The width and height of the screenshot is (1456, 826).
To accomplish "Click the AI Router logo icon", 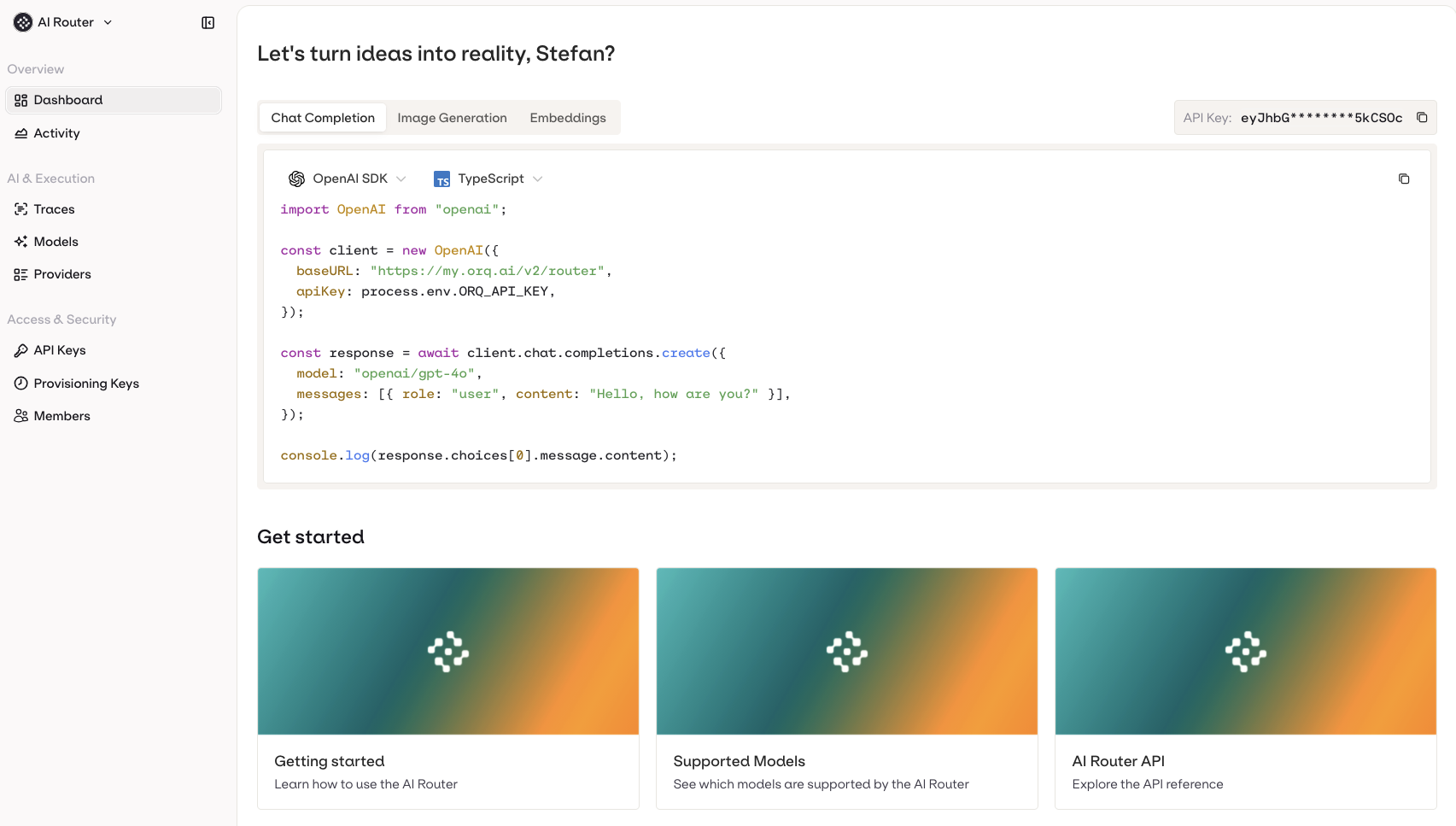I will click(23, 22).
